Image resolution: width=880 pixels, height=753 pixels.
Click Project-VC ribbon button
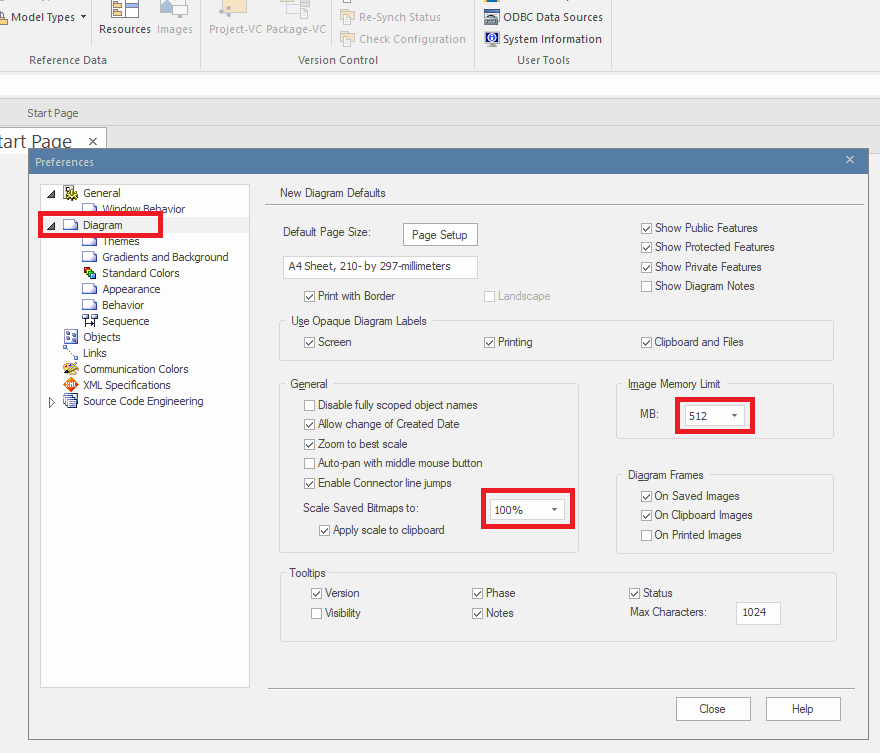(235, 17)
